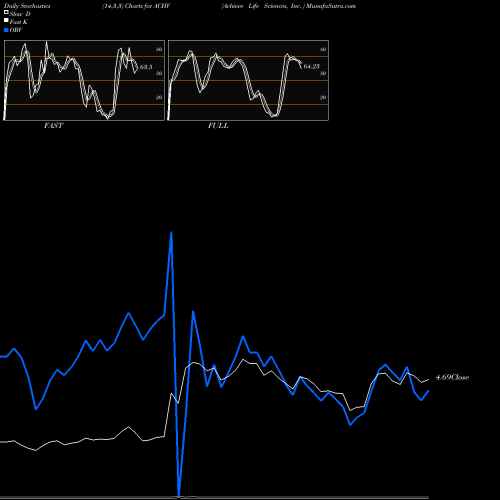
Task: Click the 50 level label in FULL chart
Action: coord(323,73)
